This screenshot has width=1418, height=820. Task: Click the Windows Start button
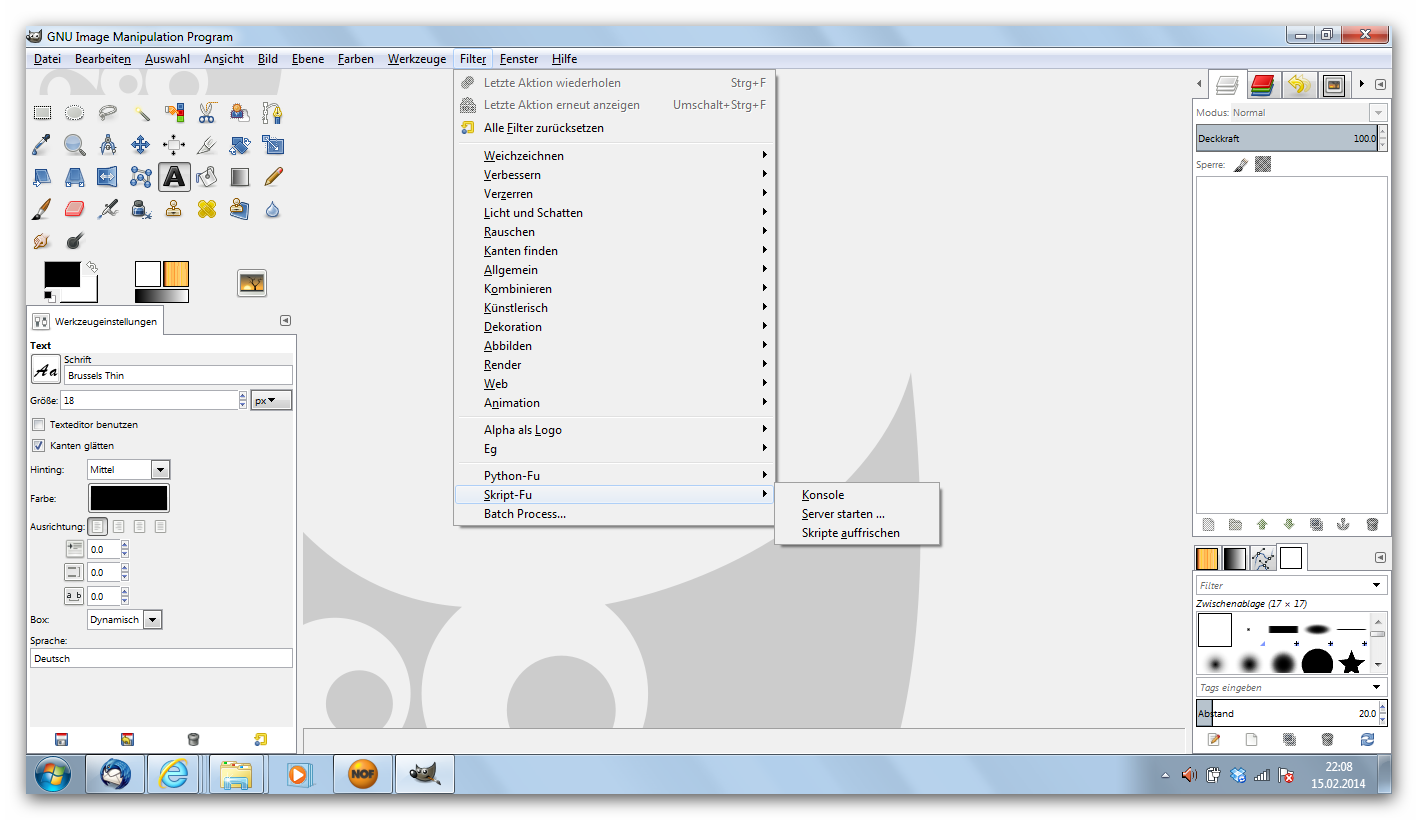pos(52,774)
